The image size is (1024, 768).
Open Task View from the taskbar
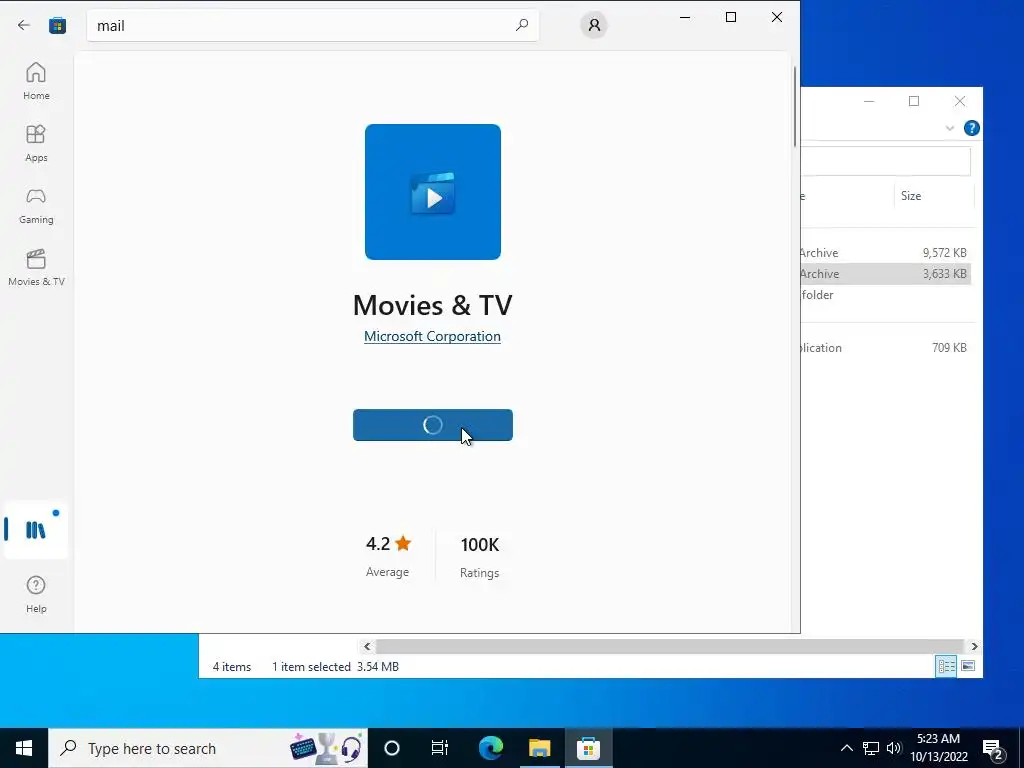440,748
